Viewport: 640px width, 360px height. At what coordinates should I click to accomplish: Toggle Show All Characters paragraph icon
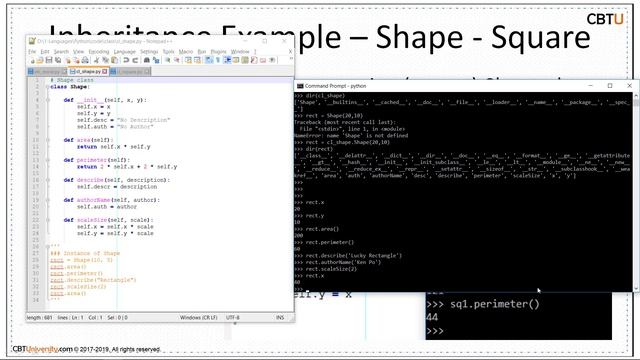coord(218,60)
